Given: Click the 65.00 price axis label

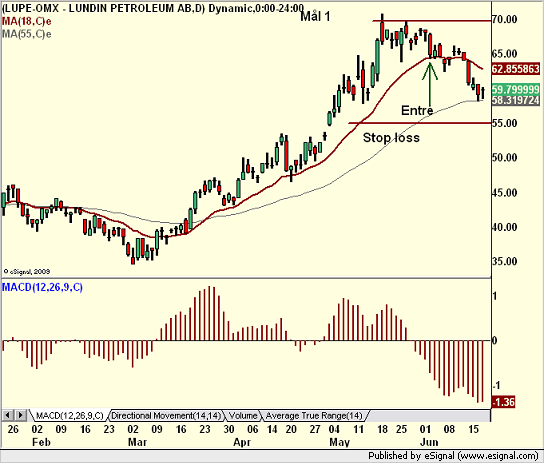Looking at the screenshot, I should tap(504, 54).
